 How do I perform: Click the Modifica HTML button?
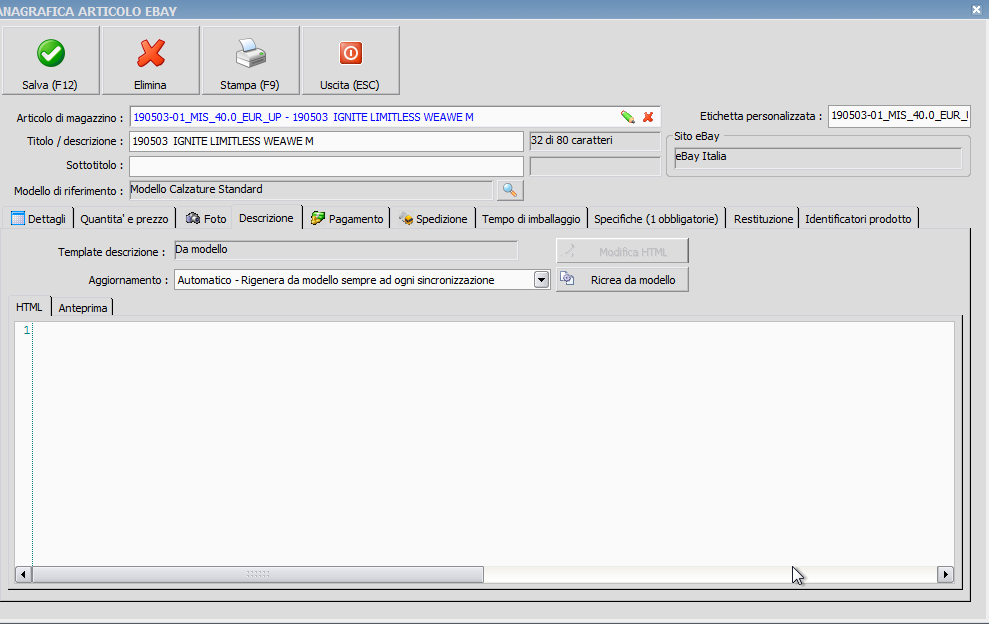pyautogui.click(x=622, y=251)
